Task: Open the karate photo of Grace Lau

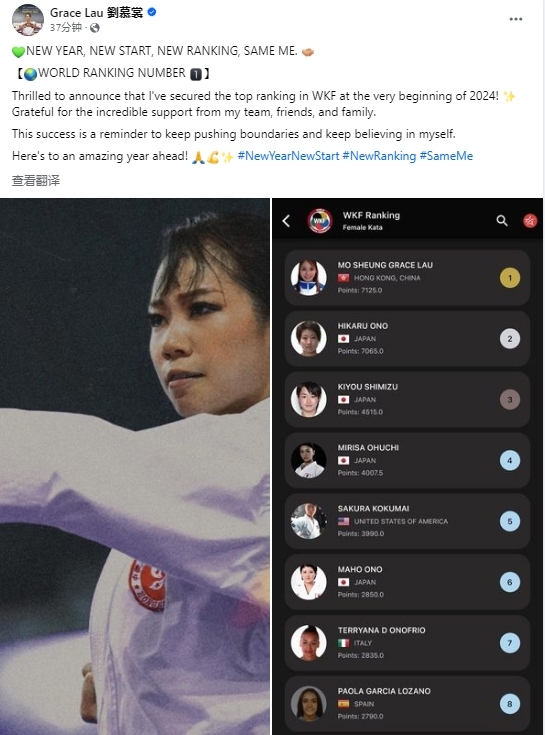Action: [135, 466]
